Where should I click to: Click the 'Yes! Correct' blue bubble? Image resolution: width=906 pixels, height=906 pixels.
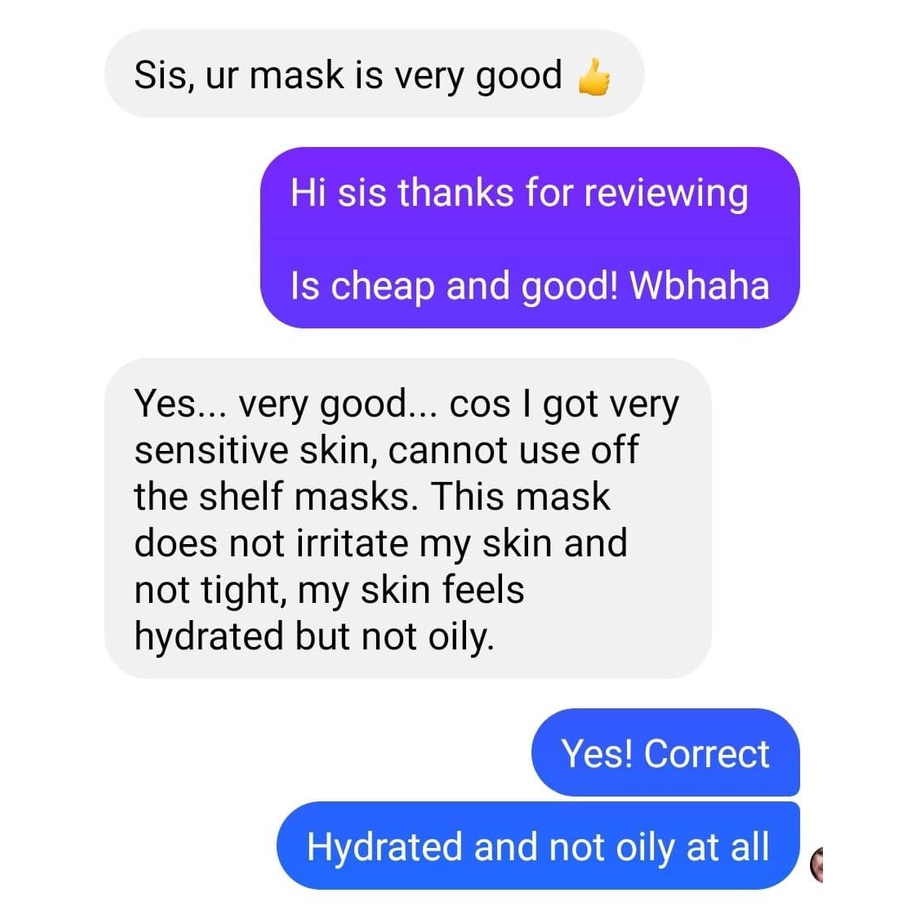pos(666,753)
